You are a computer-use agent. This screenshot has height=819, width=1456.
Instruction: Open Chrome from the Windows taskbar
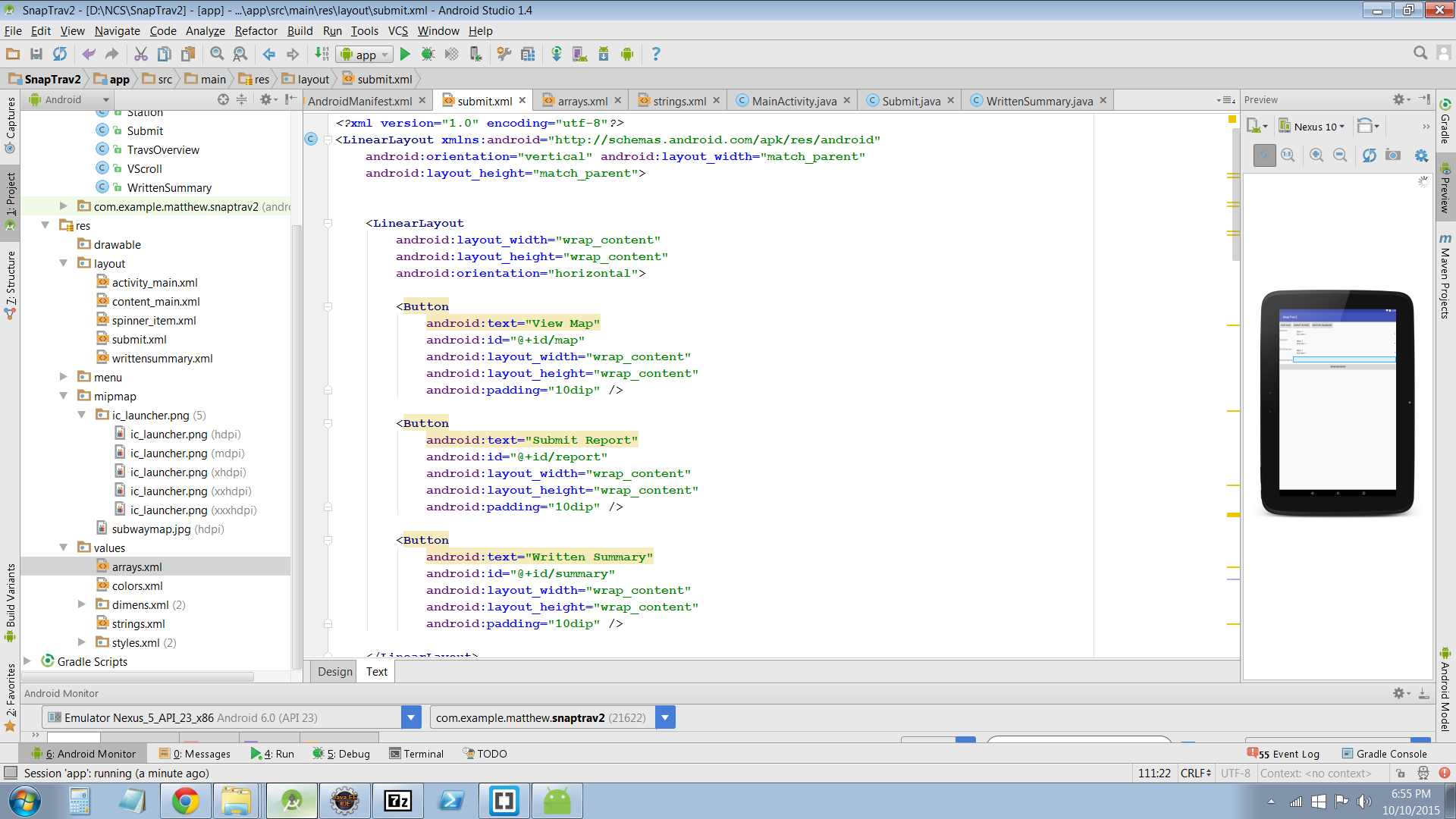coord(185,801)
